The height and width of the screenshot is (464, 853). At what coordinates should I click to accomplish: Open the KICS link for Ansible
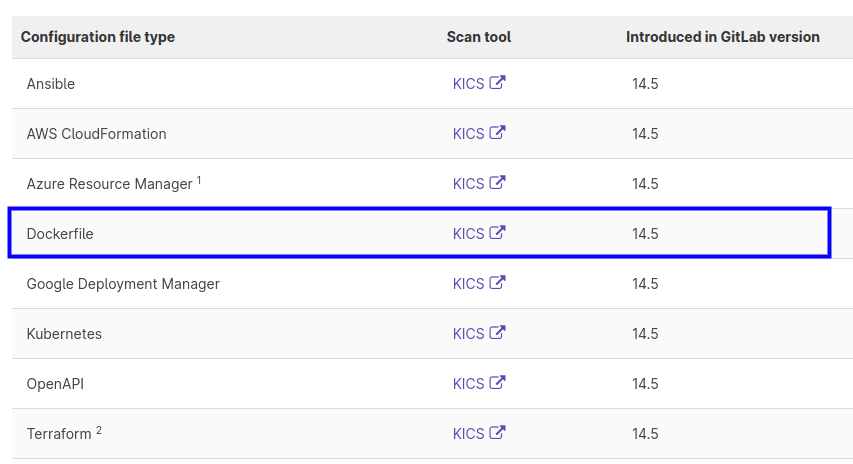pyautogui.click(x=468, y=84)
